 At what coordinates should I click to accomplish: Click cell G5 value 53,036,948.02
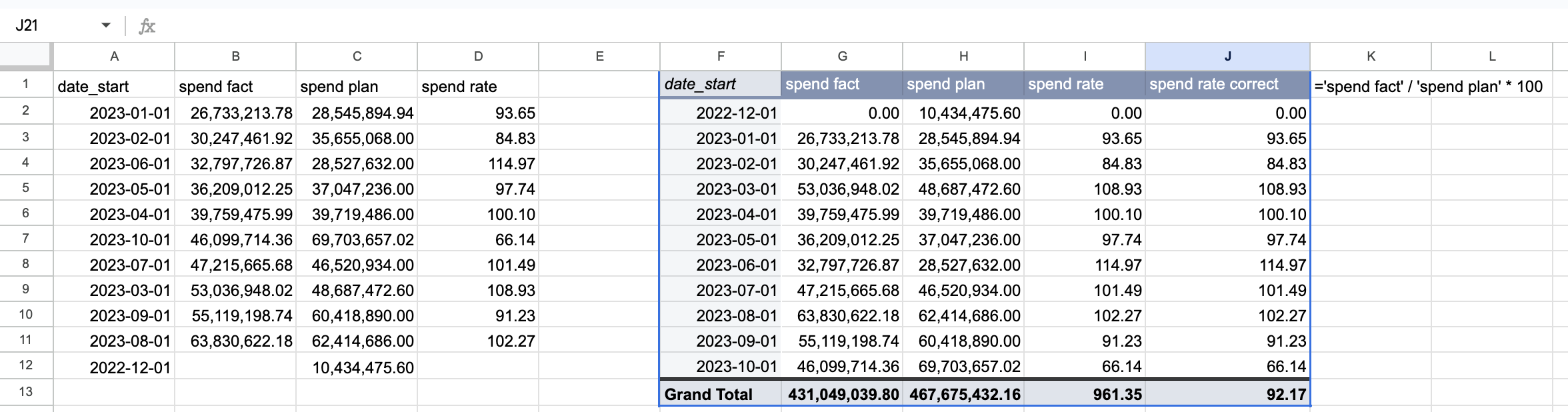pos(842,189)
